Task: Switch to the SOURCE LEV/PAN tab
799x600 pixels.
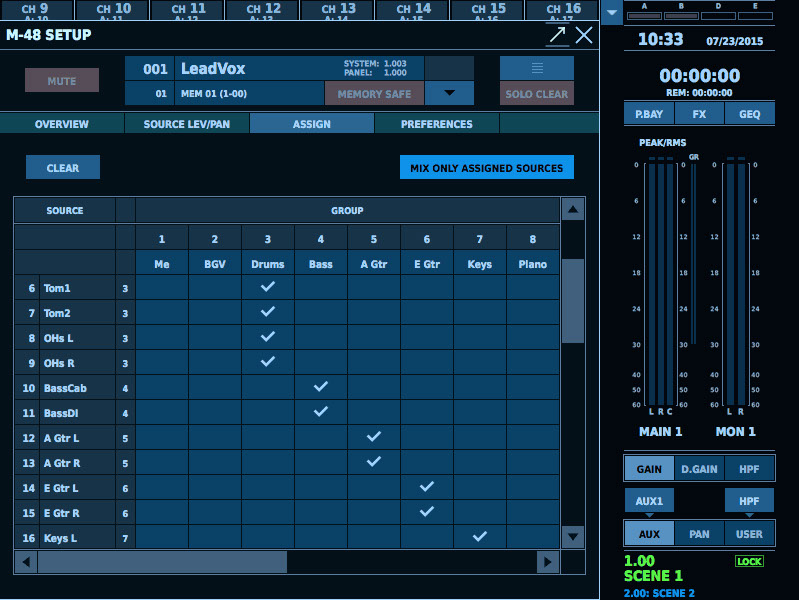Action: pos(187,124)
